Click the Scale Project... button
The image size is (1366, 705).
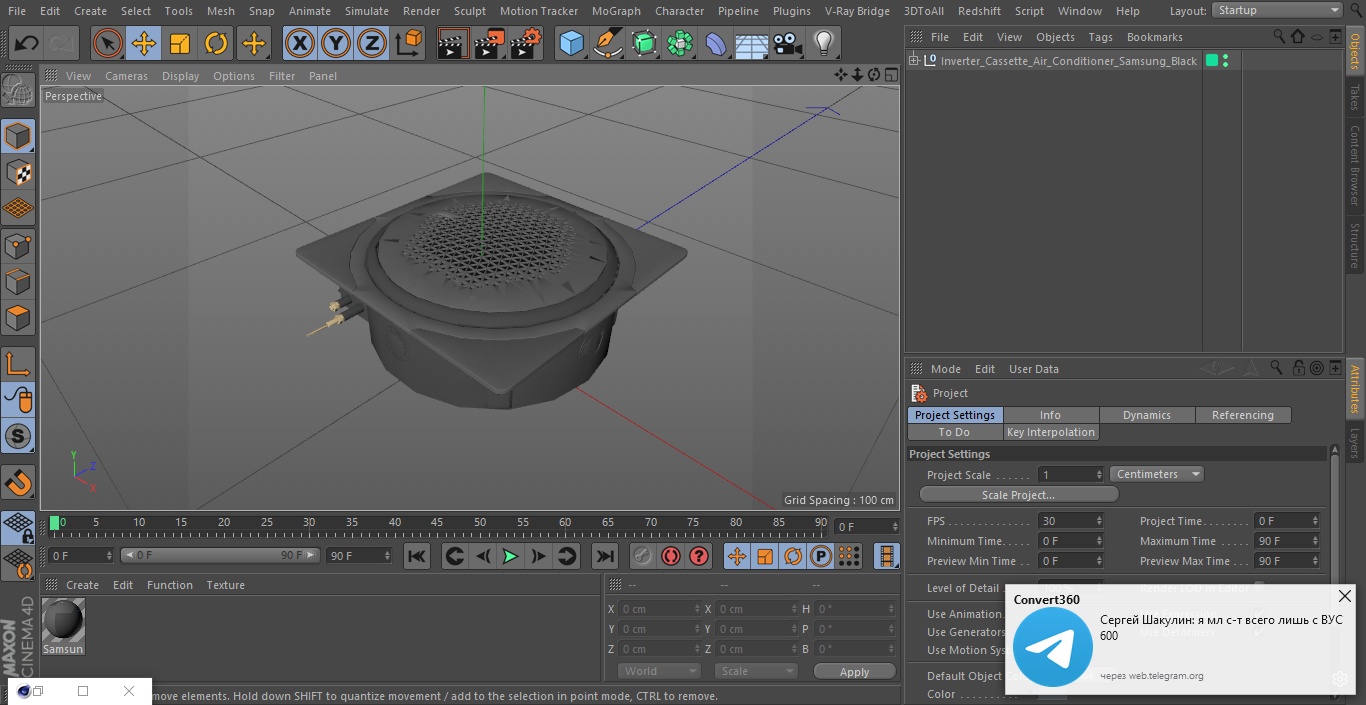1018,495
